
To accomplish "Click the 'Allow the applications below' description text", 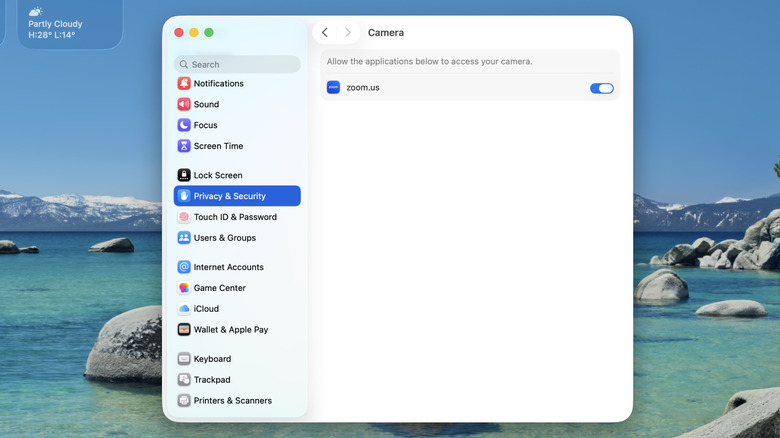I will (429, 61).
